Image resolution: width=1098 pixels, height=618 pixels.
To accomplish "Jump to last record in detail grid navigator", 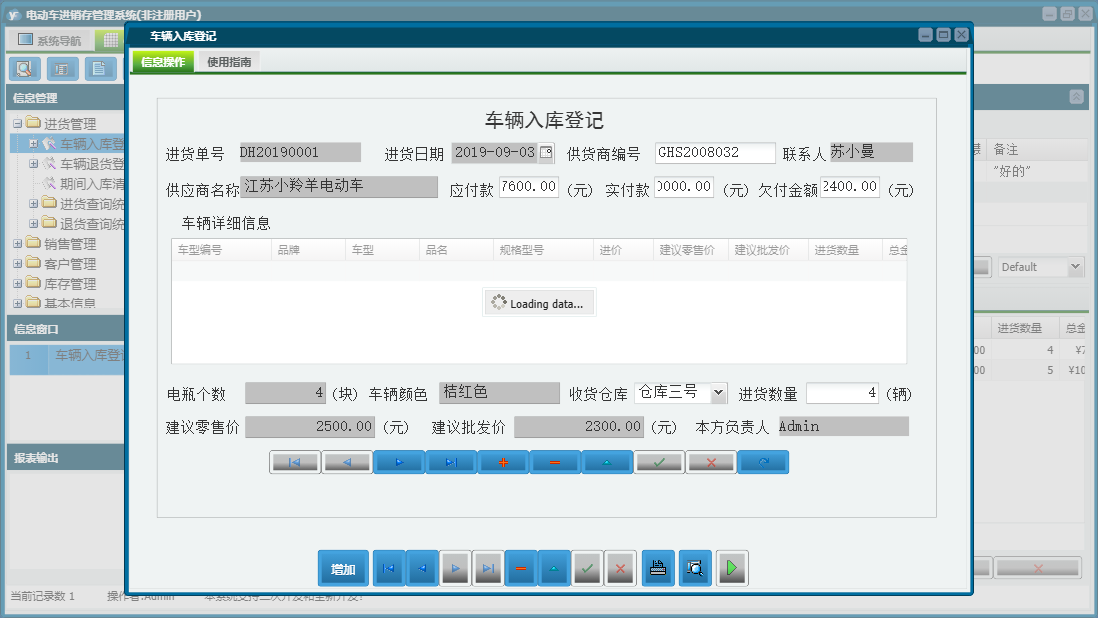I will click(x=451, y=462).
